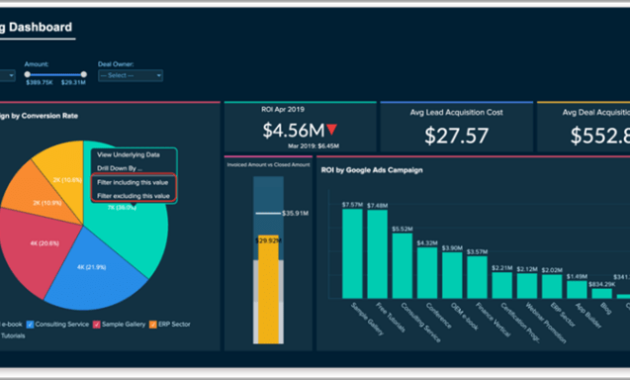Click the Avg Lead Acquisition Cost $27.57 card
This screenshot has height=380, width=630.
(456, 127)
